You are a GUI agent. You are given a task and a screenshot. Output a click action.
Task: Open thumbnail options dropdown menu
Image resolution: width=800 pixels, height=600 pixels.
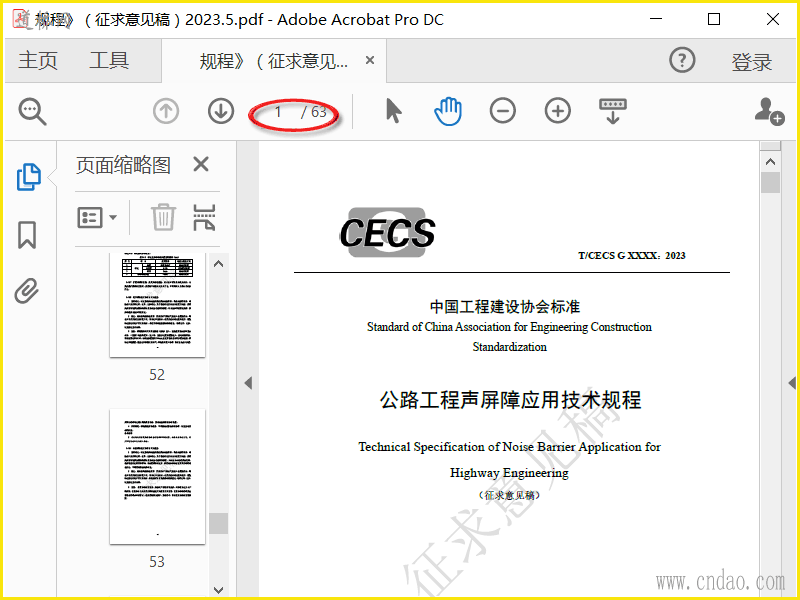point(97,217)
